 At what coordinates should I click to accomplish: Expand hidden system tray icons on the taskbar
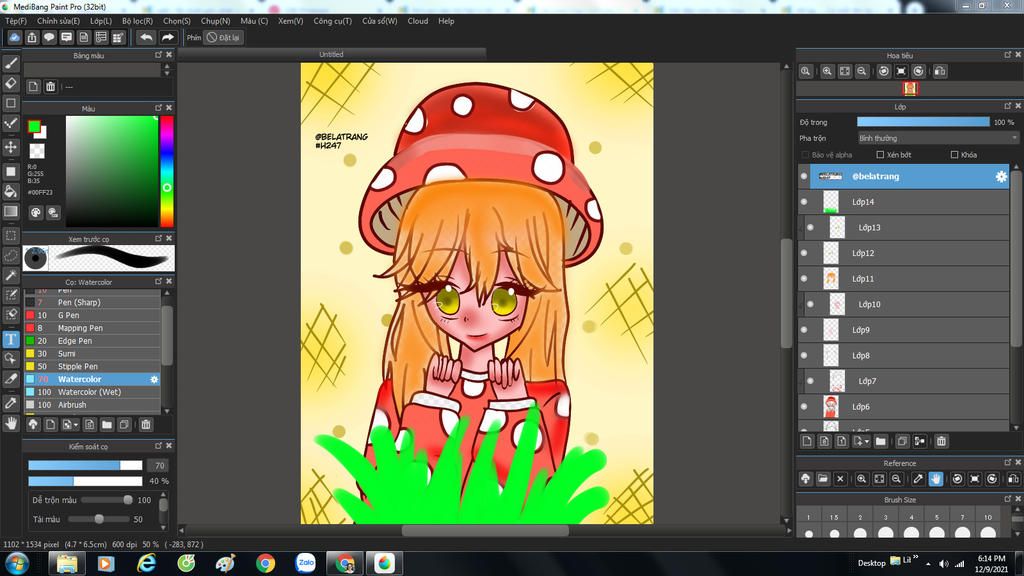(928, 564)
